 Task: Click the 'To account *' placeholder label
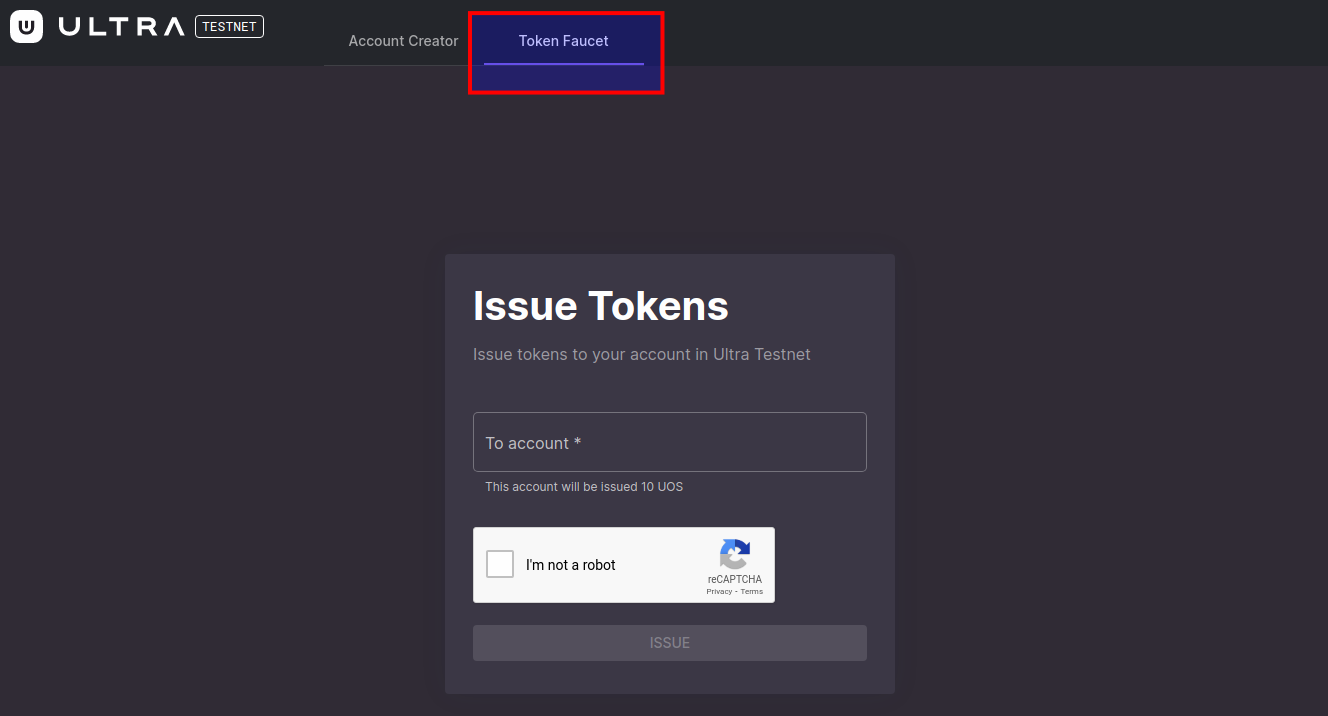coord(533,443)
